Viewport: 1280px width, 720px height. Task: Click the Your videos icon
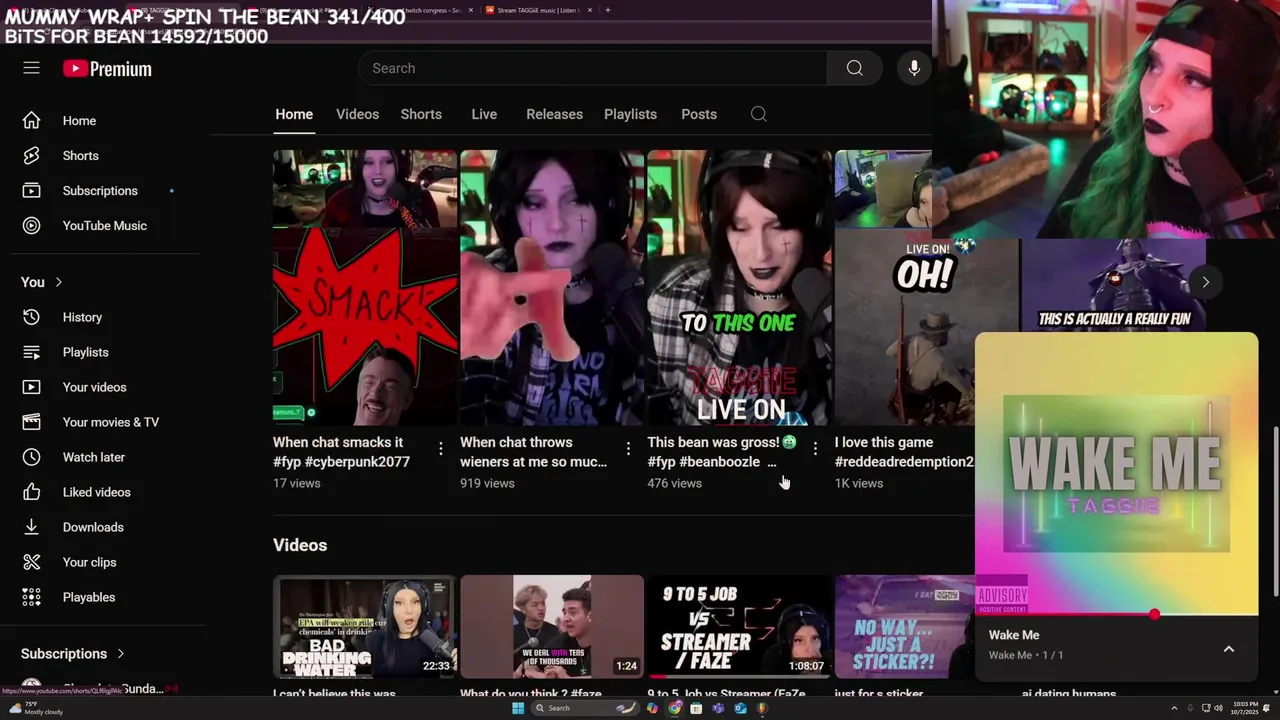[x=31, y=387]
